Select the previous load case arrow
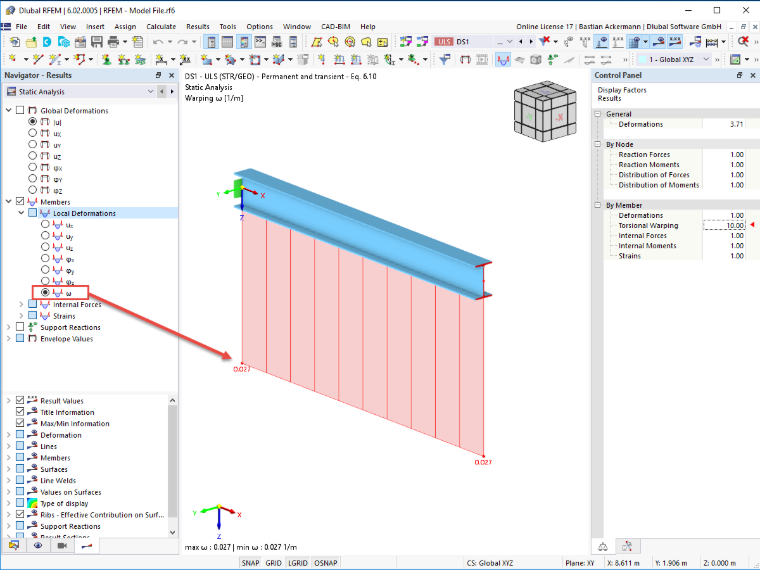The height and width of the screenshot is (570, 760). coord(521,42)
